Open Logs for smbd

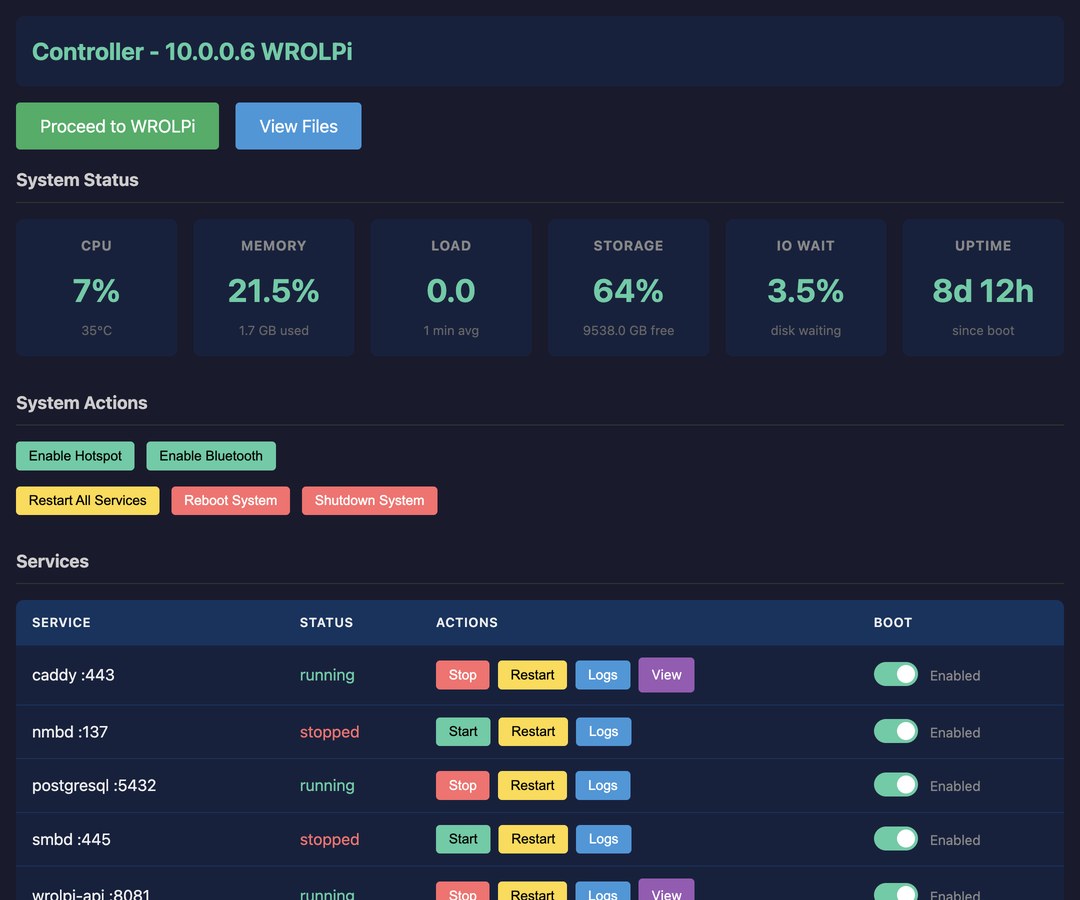[x=603, y=839]
